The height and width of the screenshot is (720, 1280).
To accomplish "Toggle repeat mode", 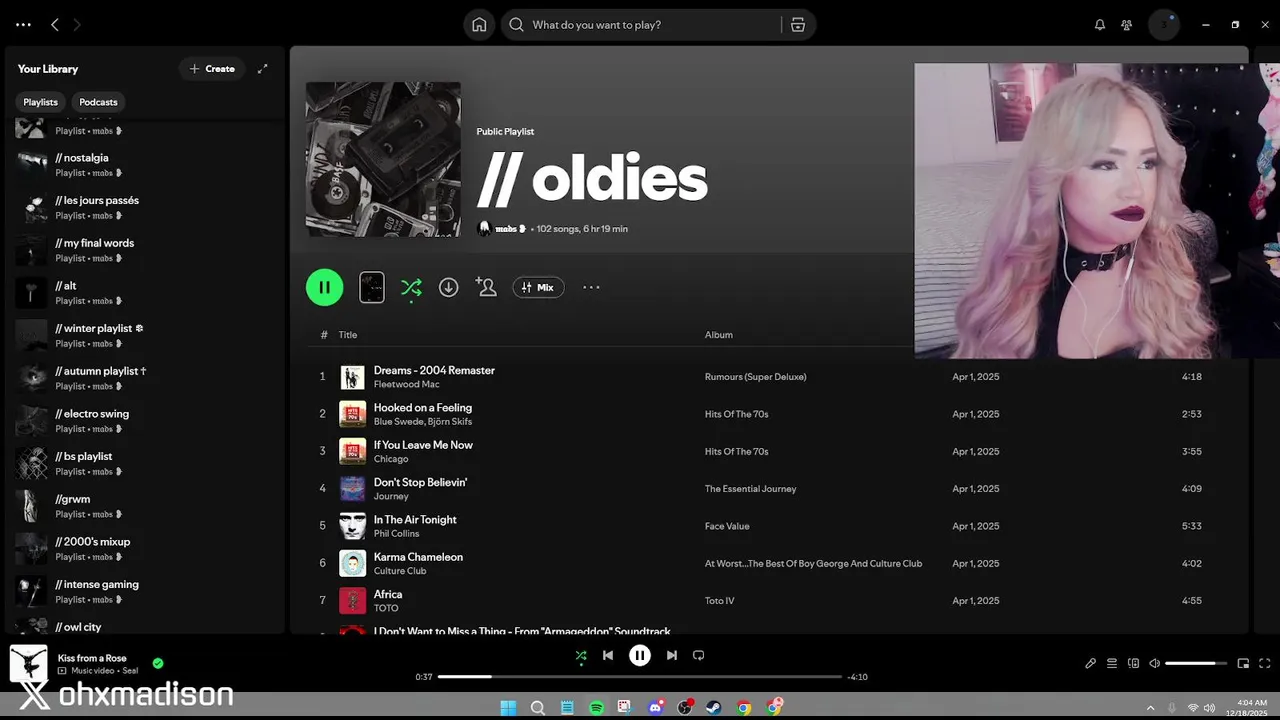I will click(699, 655).
